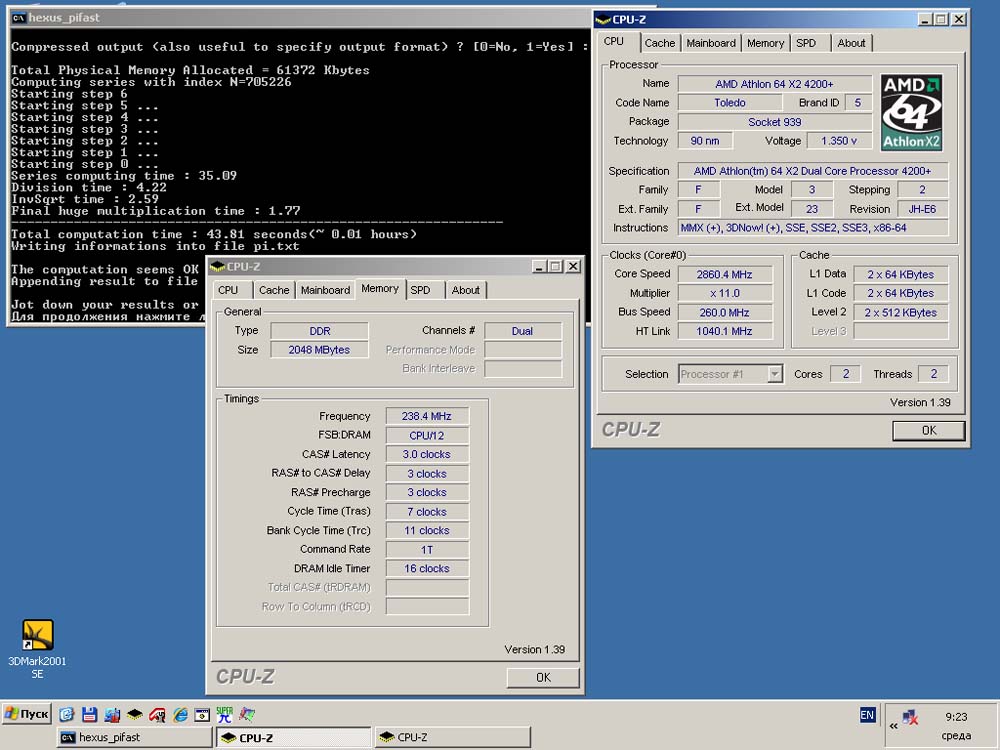Viewport: 1000px width, 750px height.
Task: Click the blue-red icon after the floppy
Action: (x=112, y=714)
